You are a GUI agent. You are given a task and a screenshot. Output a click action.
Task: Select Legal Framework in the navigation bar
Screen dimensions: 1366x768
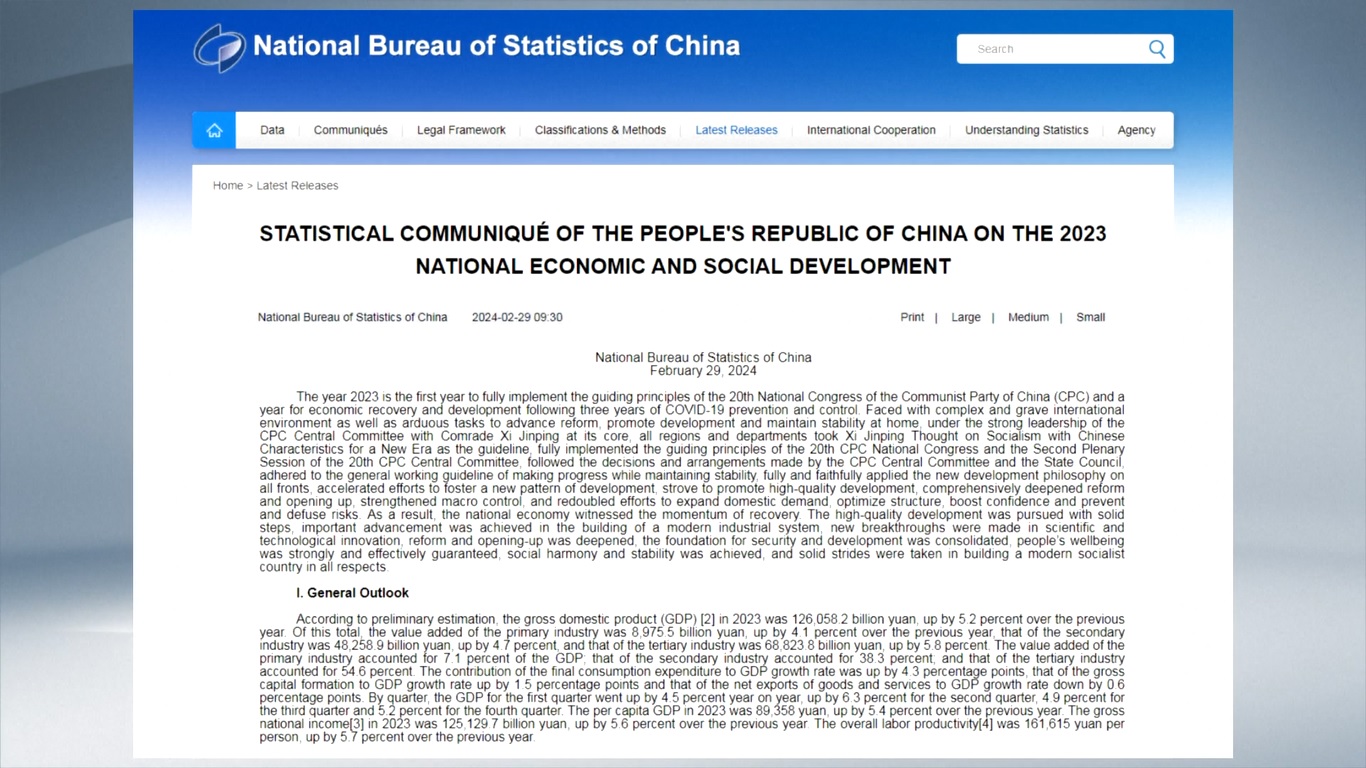(x=461, y=130)
